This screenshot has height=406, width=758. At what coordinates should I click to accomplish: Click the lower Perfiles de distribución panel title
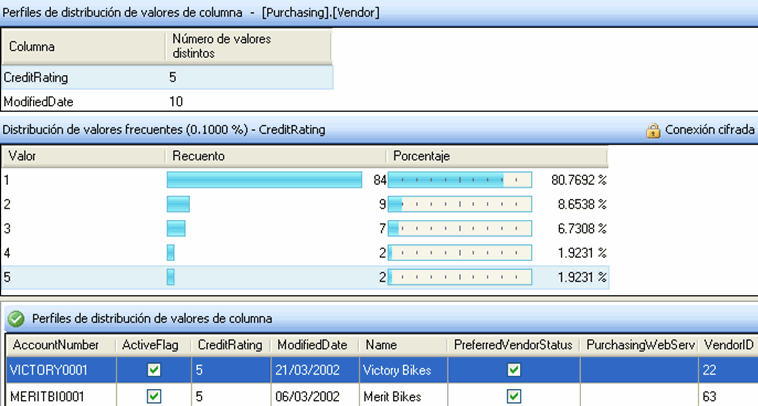coord(152,319)
